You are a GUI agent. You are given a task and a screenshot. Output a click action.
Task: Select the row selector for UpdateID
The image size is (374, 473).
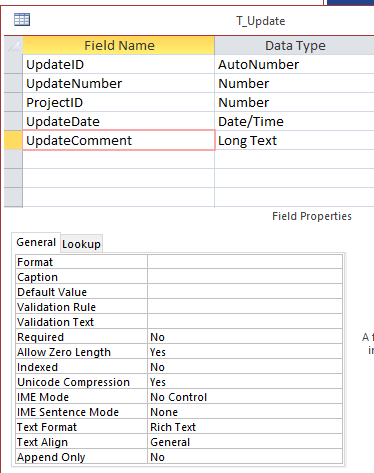[x=13, y=64]
